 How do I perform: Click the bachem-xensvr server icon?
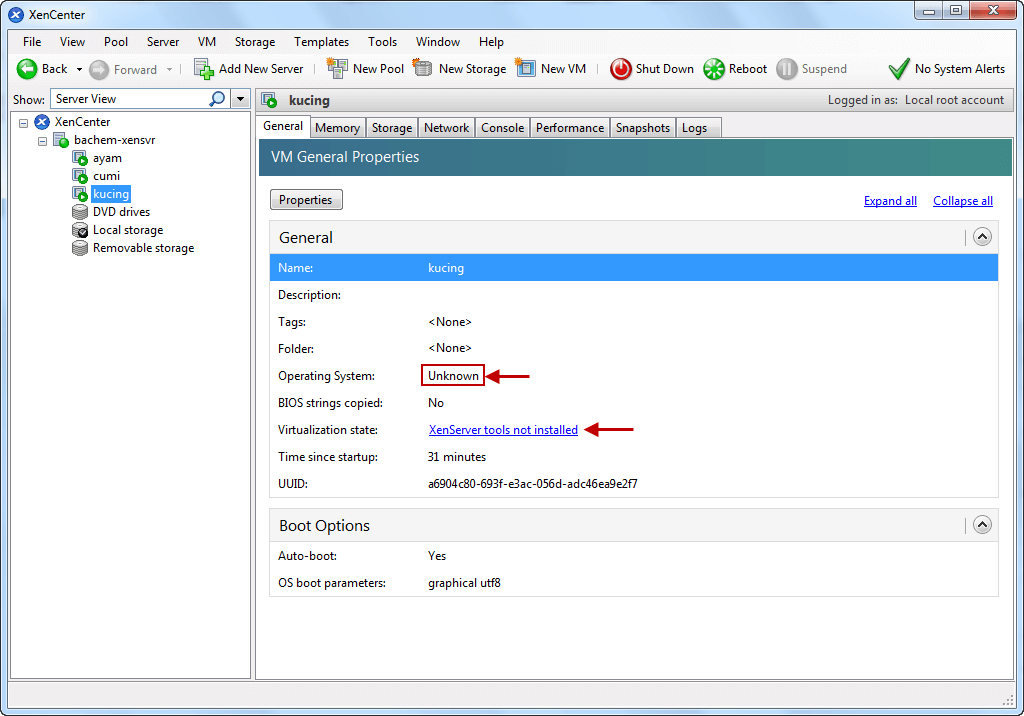[61, 140]
